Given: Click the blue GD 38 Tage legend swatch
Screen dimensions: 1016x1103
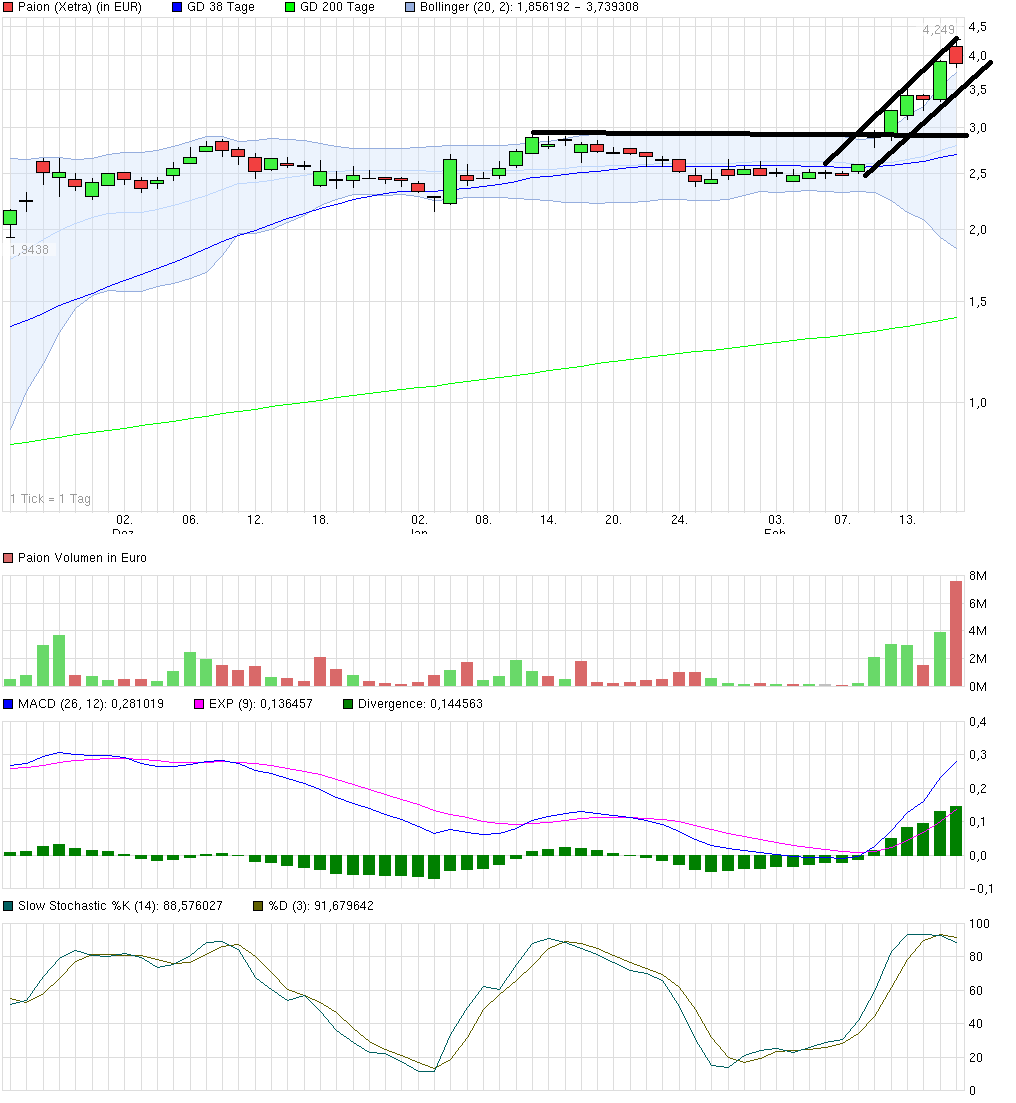Looking at the screenshot, I should [177, 7].
